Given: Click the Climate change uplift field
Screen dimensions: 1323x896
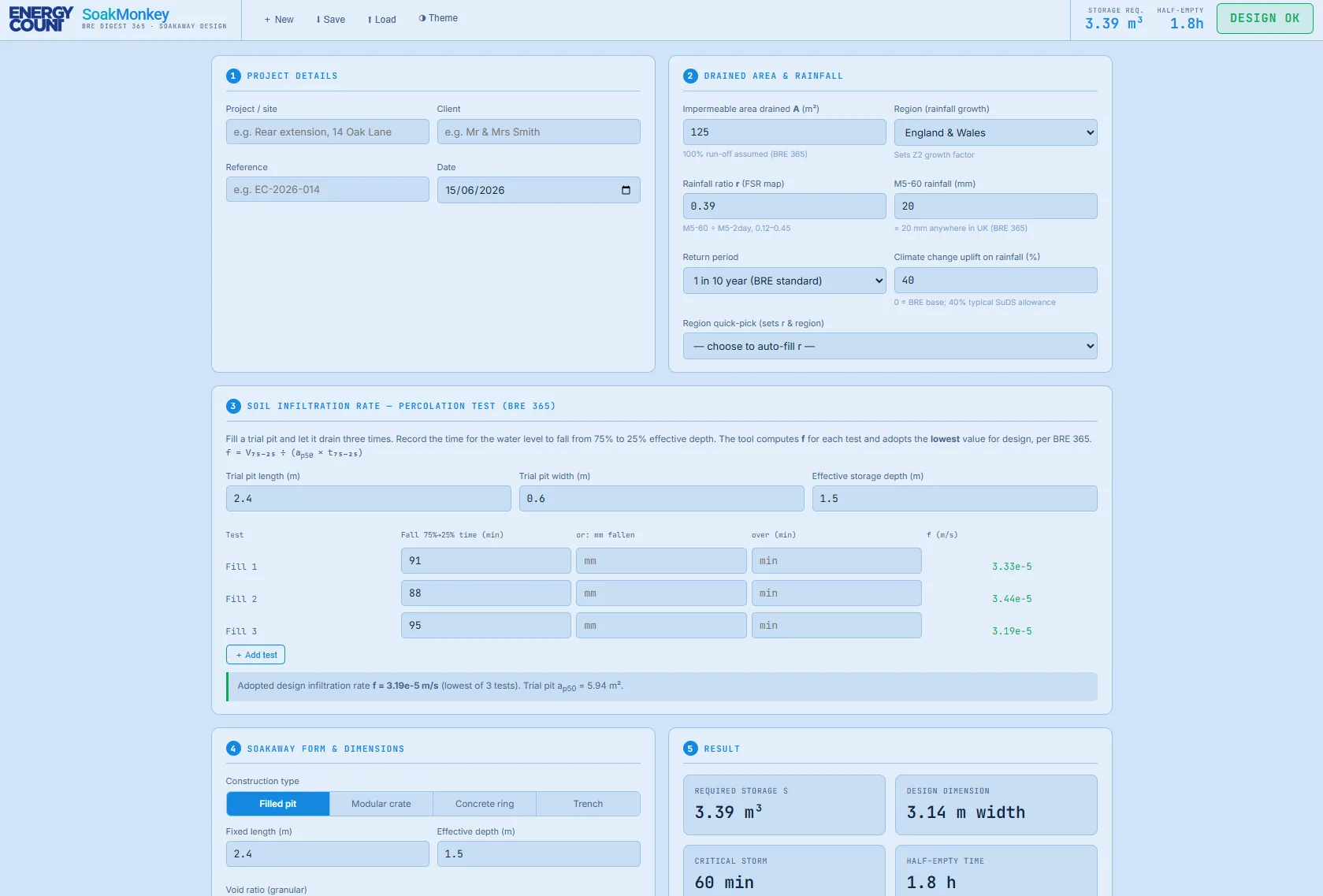Looking at the screenshot, I should coord(995,280).
